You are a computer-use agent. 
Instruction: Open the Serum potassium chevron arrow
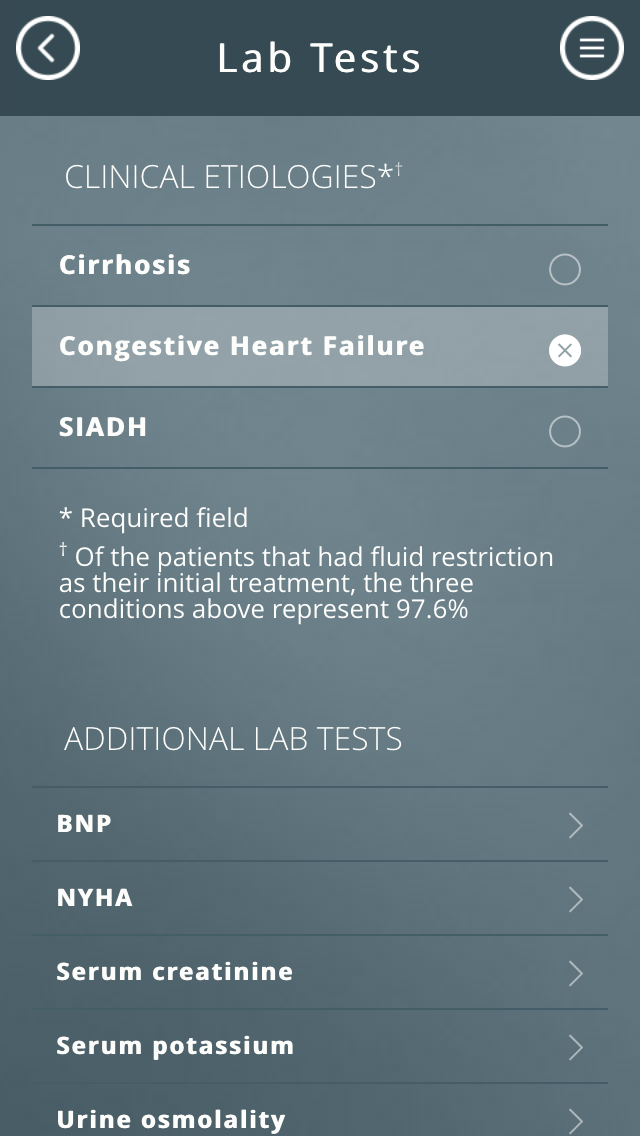pos(575,1047)
